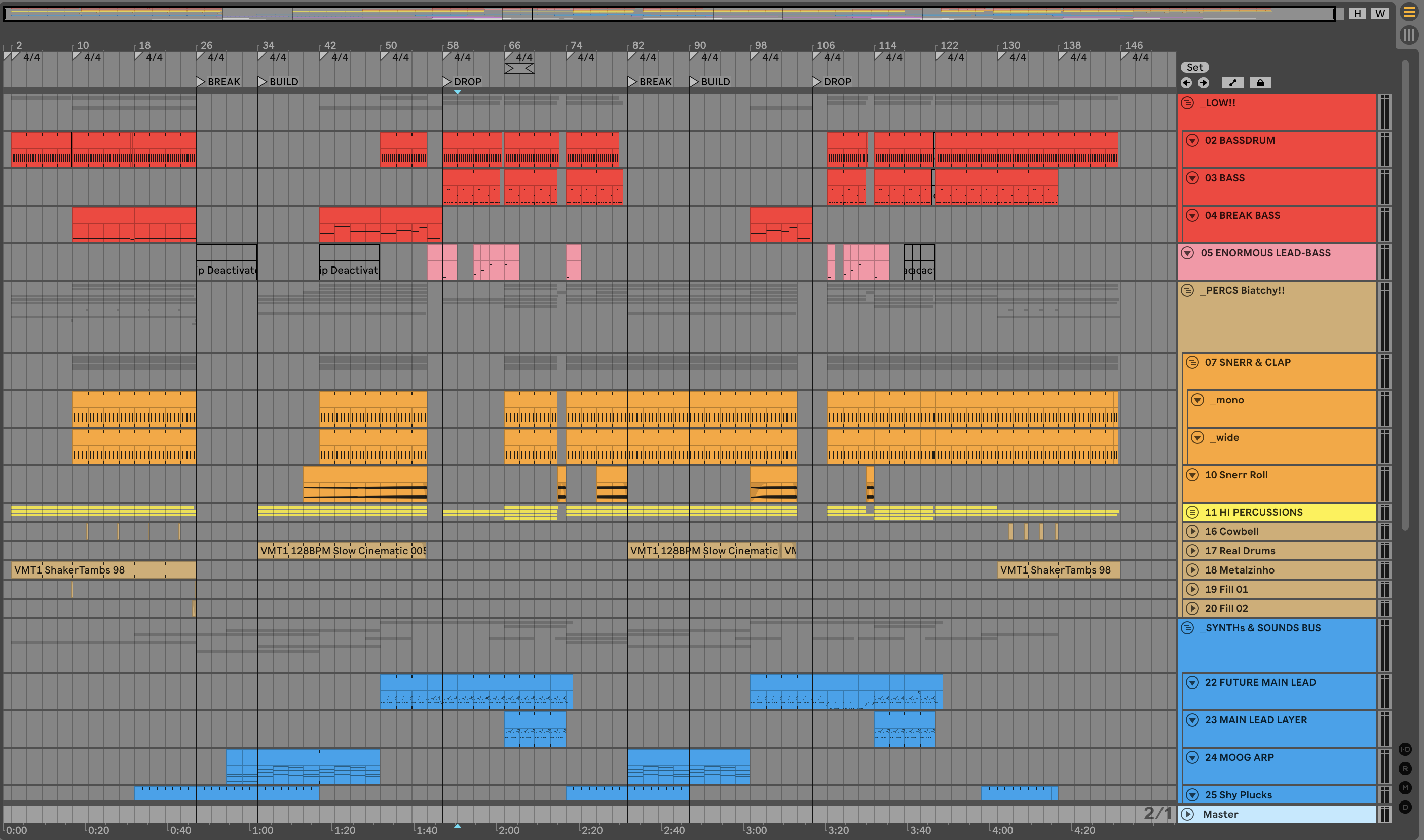Select the deactivated clip at bar 26

tap(227, 262)
